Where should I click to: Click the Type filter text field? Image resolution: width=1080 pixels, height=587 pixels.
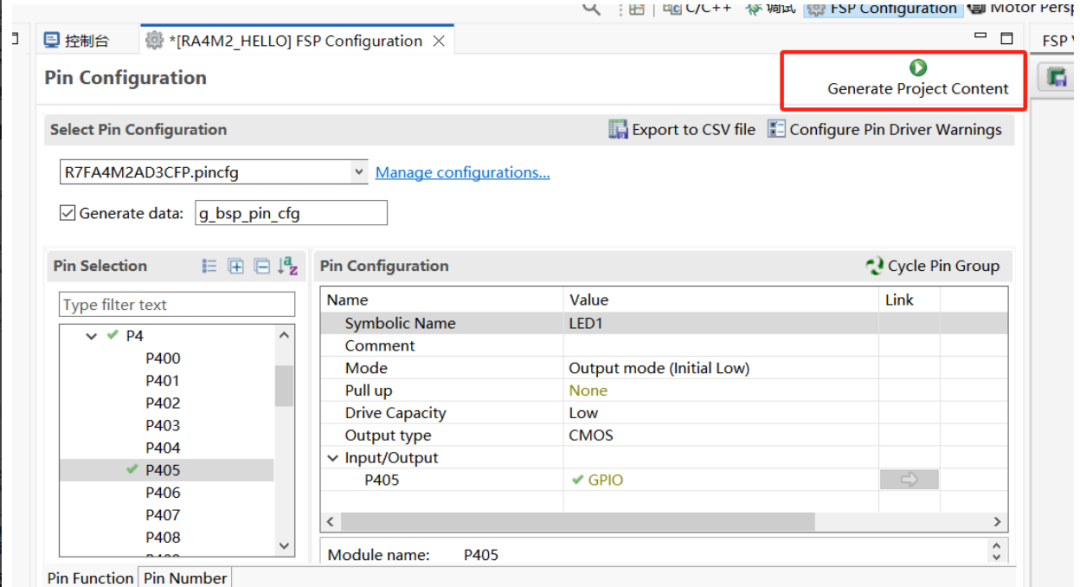pyautogui.click(x=177, y=305)
